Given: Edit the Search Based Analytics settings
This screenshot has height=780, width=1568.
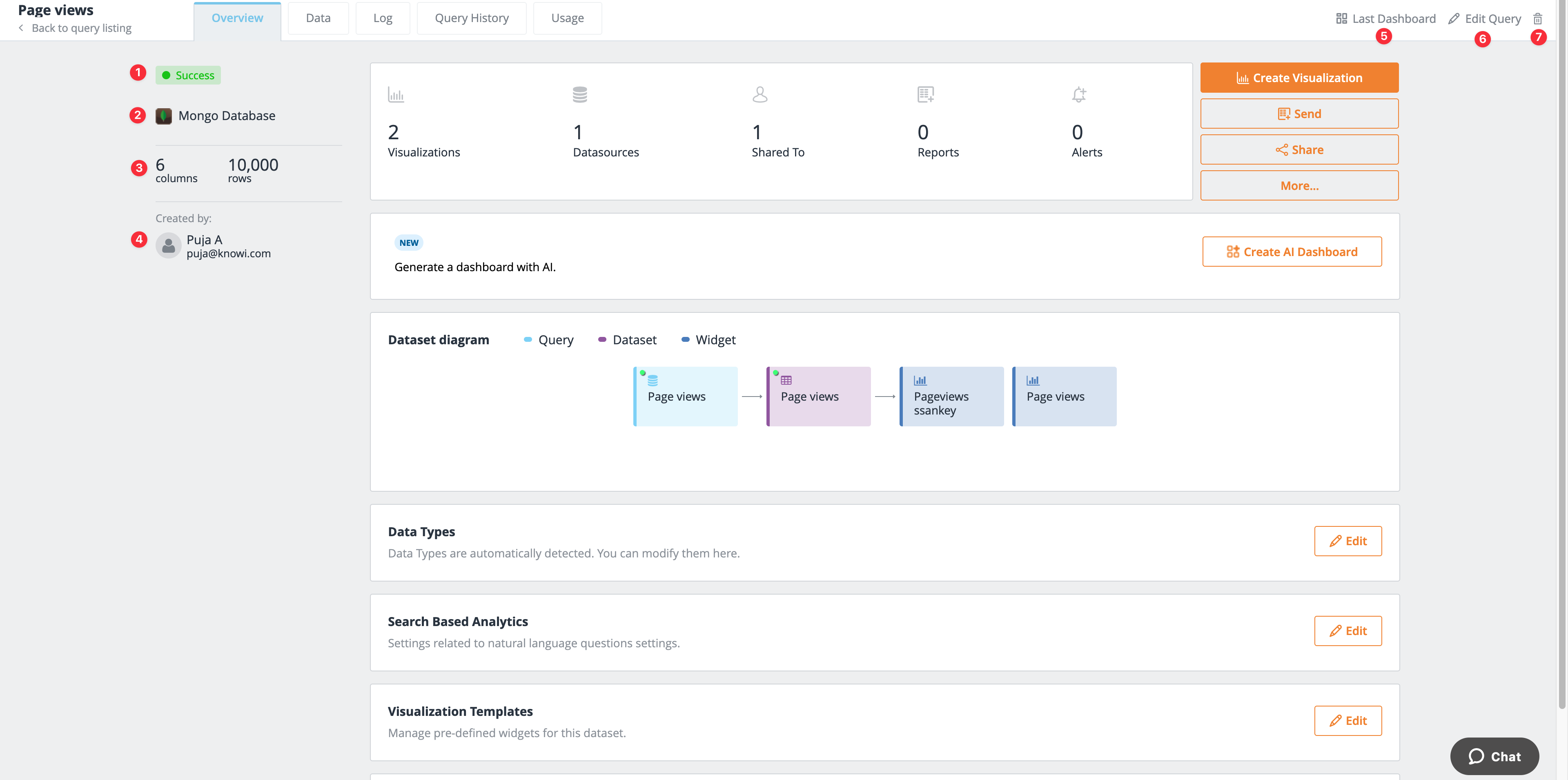Looking at the screenshot, I should [1348, 630].
